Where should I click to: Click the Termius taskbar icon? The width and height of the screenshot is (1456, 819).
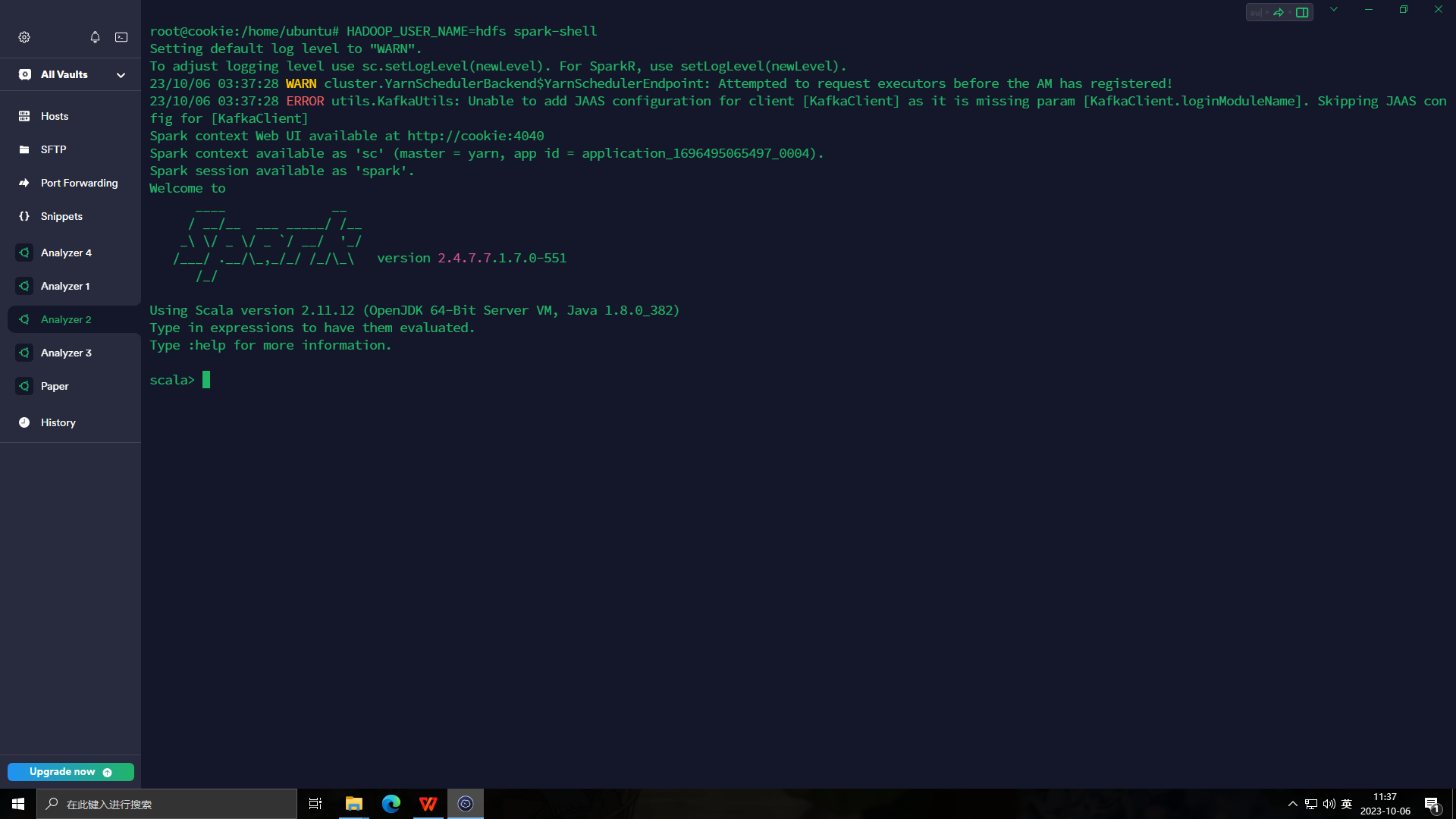(x=466, y=804)
